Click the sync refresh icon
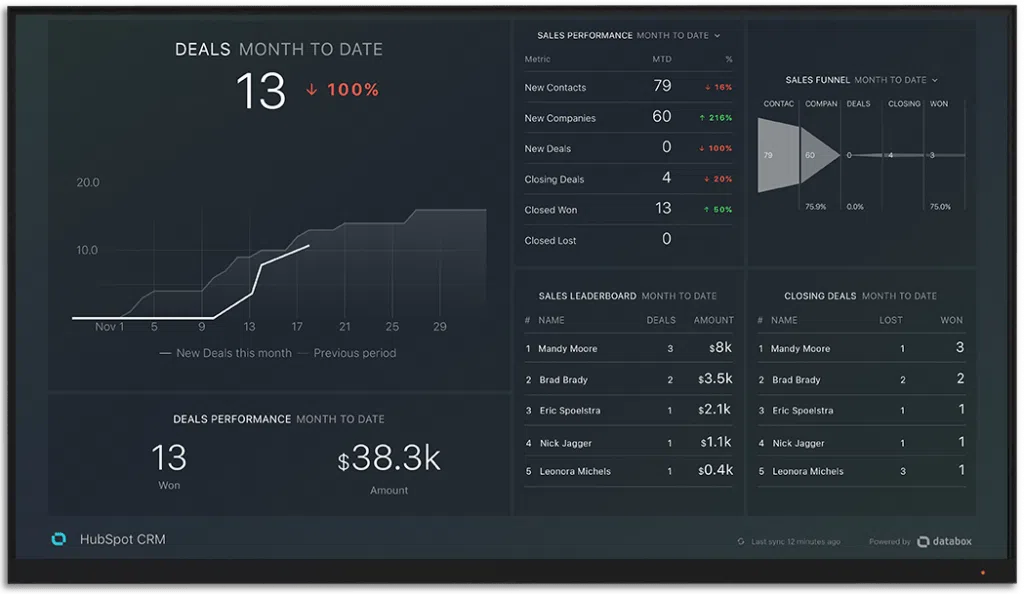This screenshot has height=594, width=1024. tap(741, 542)
